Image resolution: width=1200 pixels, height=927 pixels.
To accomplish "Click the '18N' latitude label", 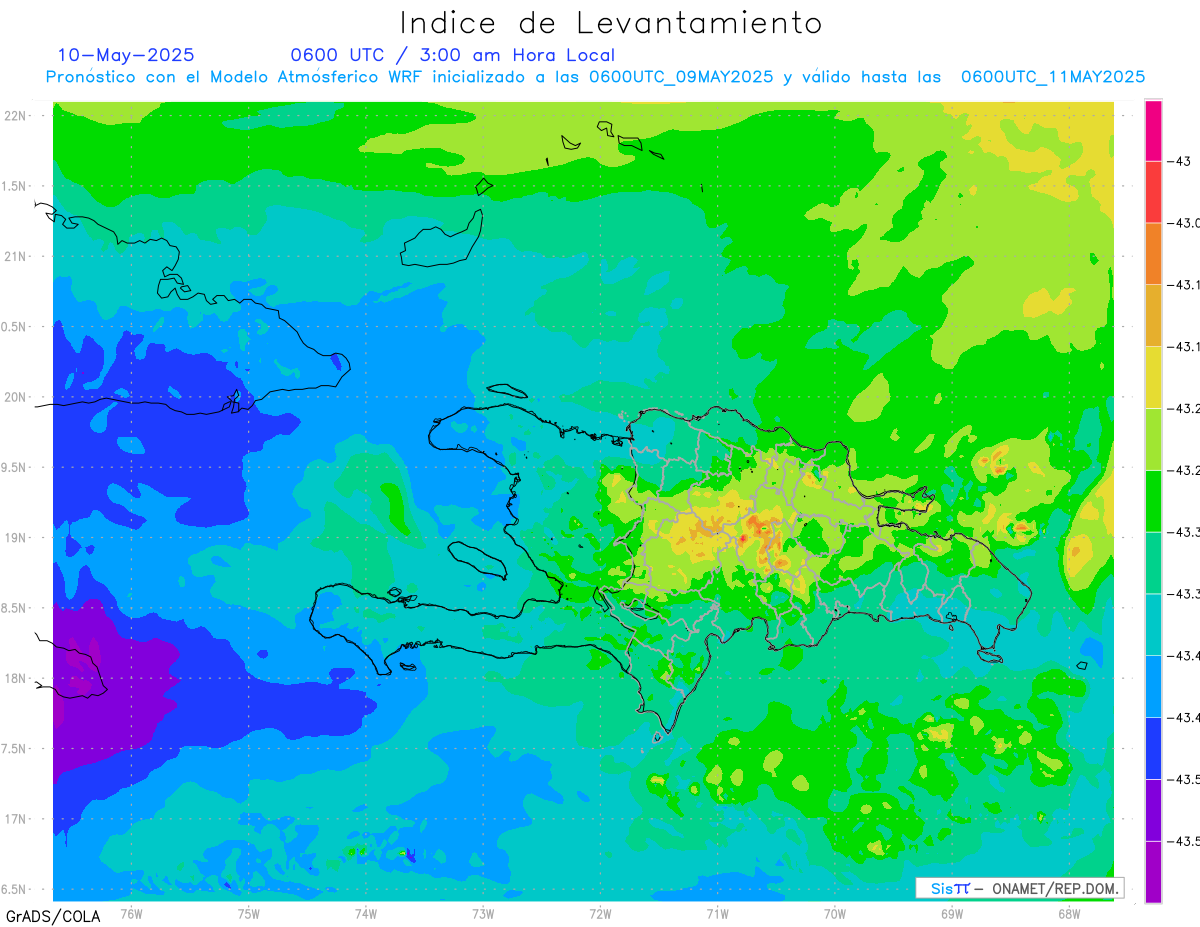I will 17,678.
